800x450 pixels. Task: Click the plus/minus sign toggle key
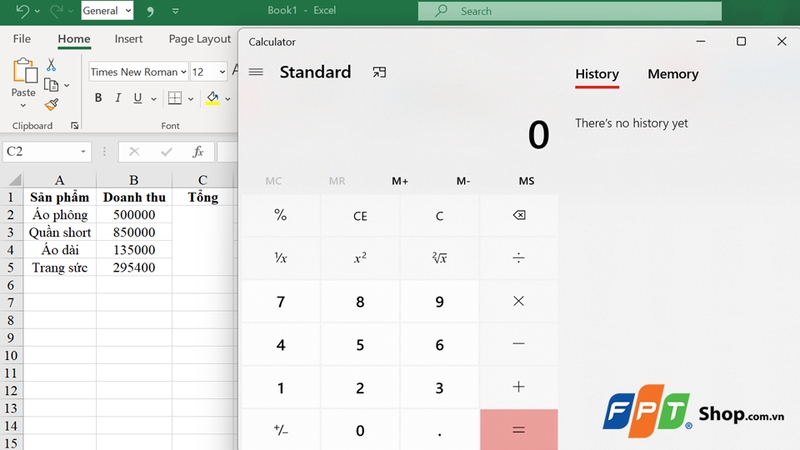pos(281,430)
